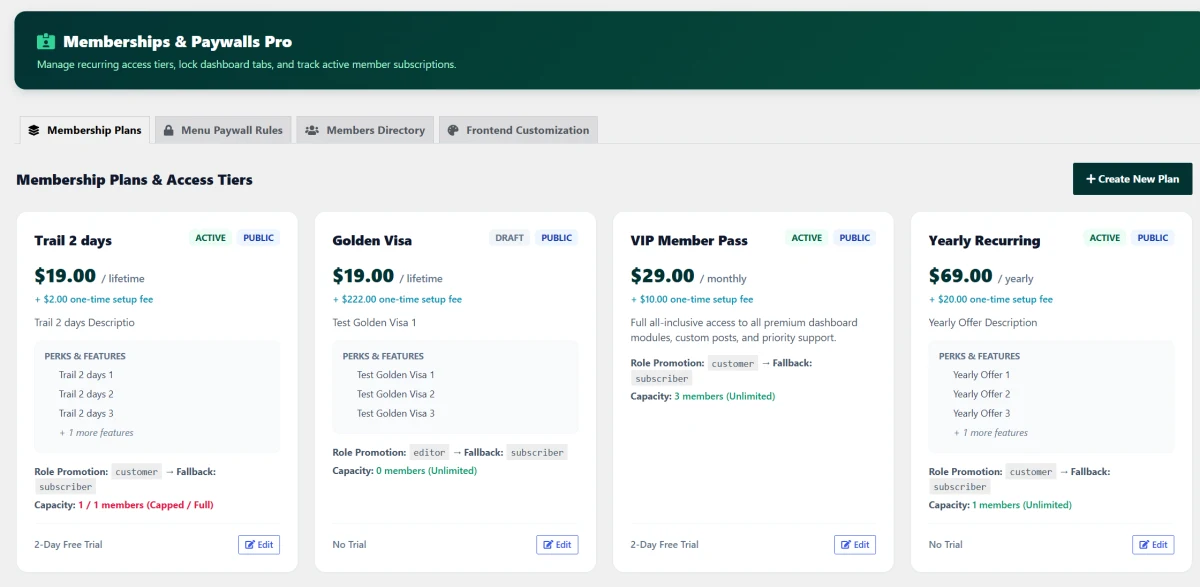Edit the Golden Visa plan
This screenshot has width=1200, height=587.
click(x=557, y=545)
